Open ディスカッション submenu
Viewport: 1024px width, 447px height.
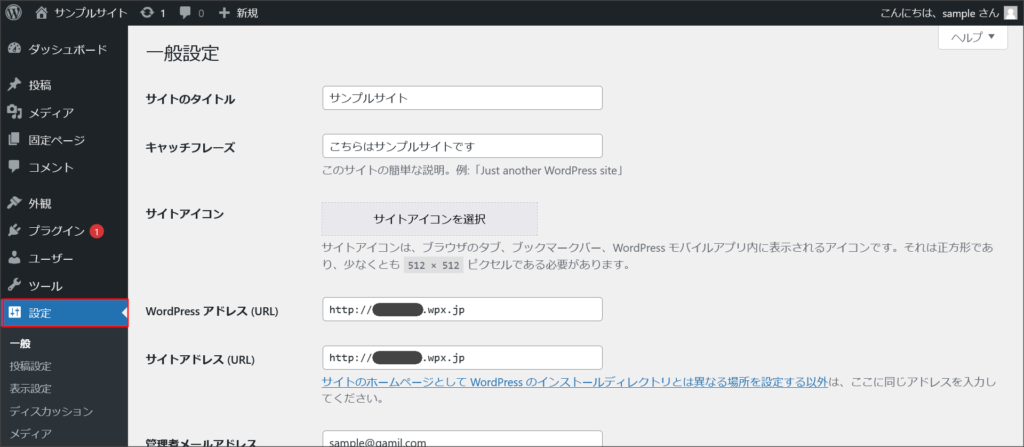click(52, 411)
